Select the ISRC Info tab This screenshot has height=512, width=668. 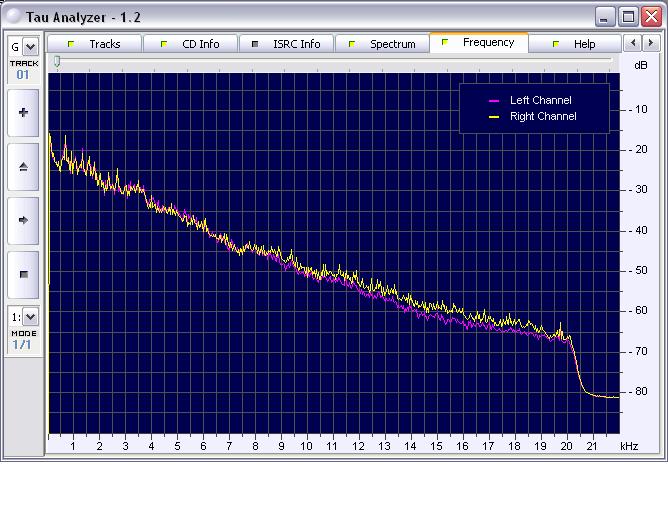point(286,44)
